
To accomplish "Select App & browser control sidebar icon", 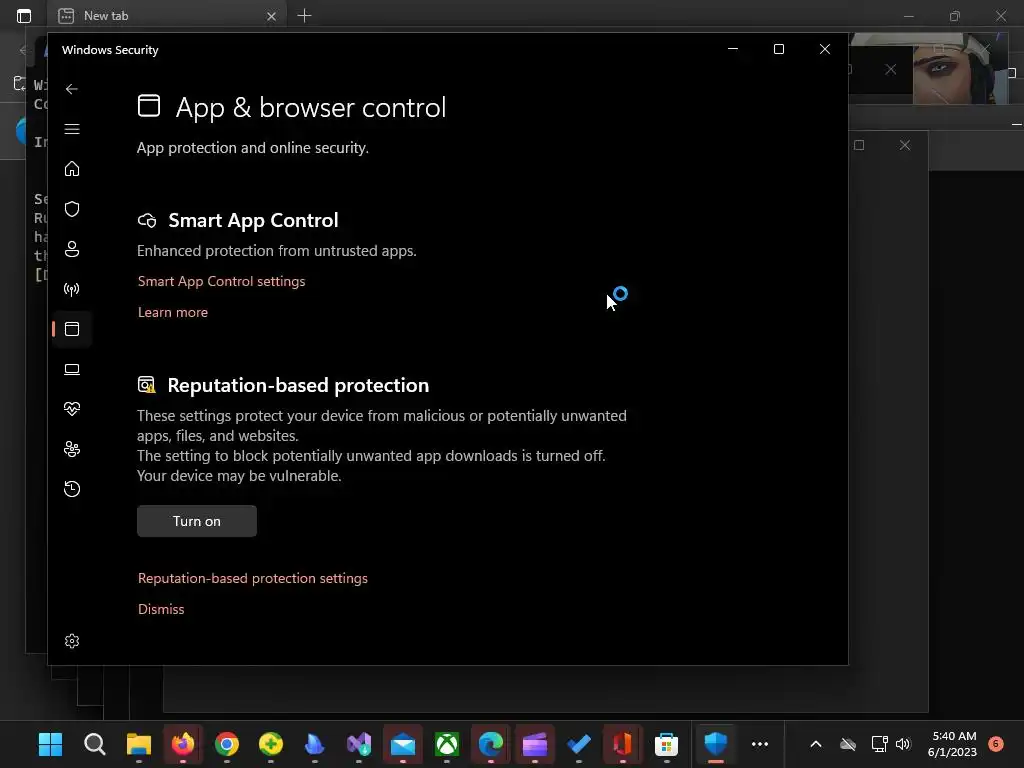I will tap(72, 329).
